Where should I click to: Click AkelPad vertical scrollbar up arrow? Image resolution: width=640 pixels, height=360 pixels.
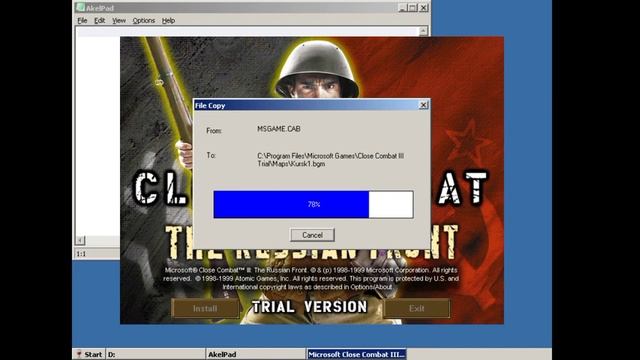pyautogui.click(x=423, y=31)
